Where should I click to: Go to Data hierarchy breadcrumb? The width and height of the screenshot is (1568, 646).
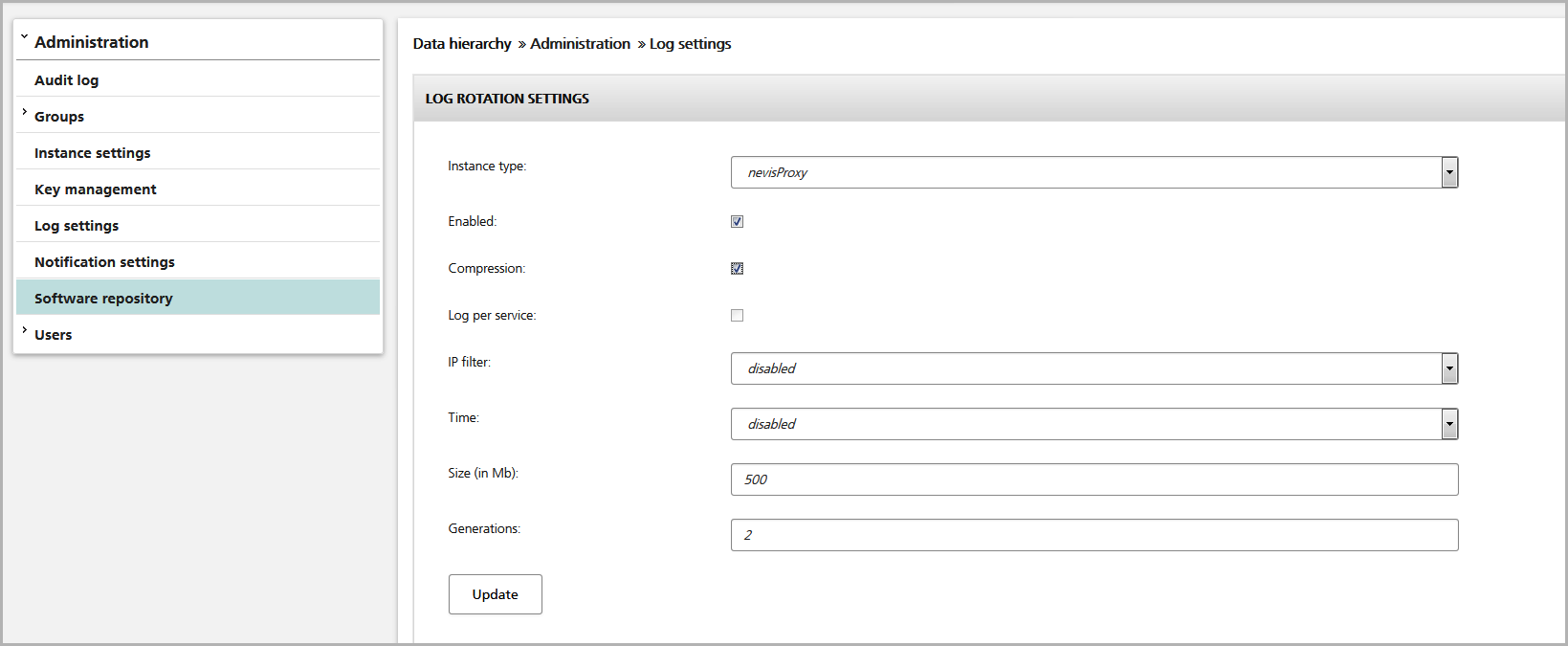pos(462,44)
